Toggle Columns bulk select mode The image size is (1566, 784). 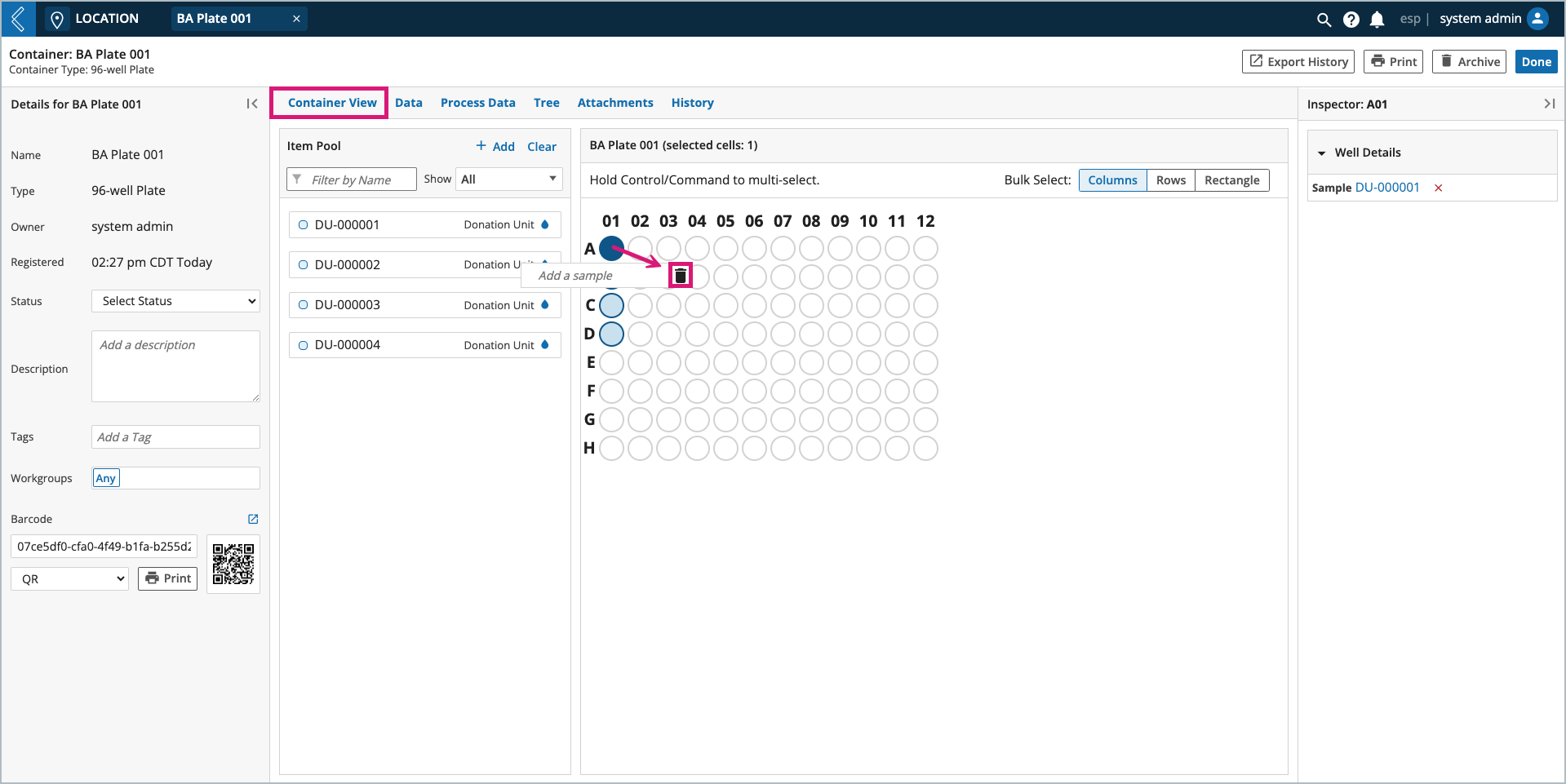point(1112,180)
